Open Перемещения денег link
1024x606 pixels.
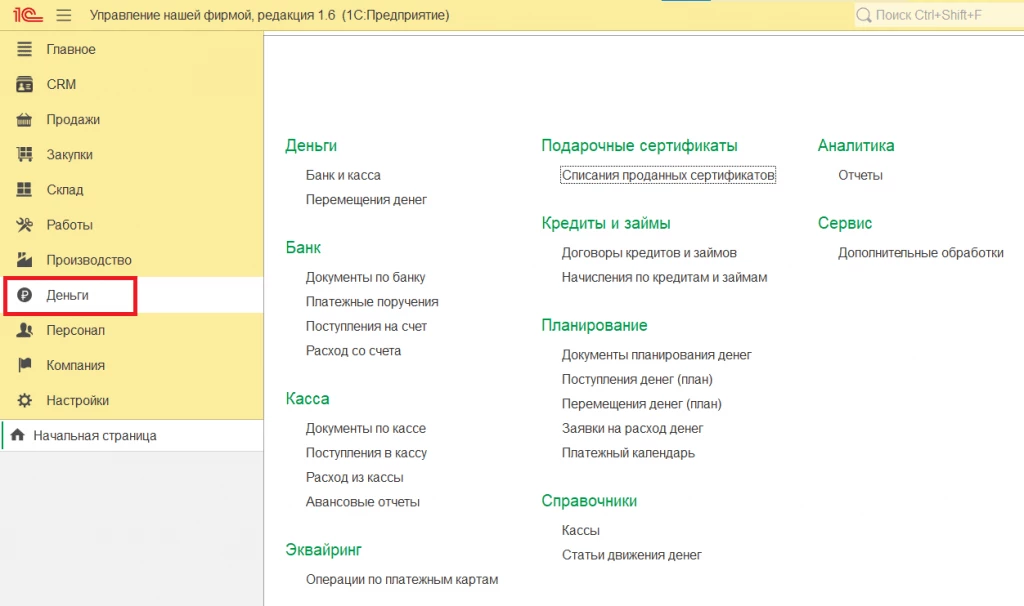coord(366,200)
